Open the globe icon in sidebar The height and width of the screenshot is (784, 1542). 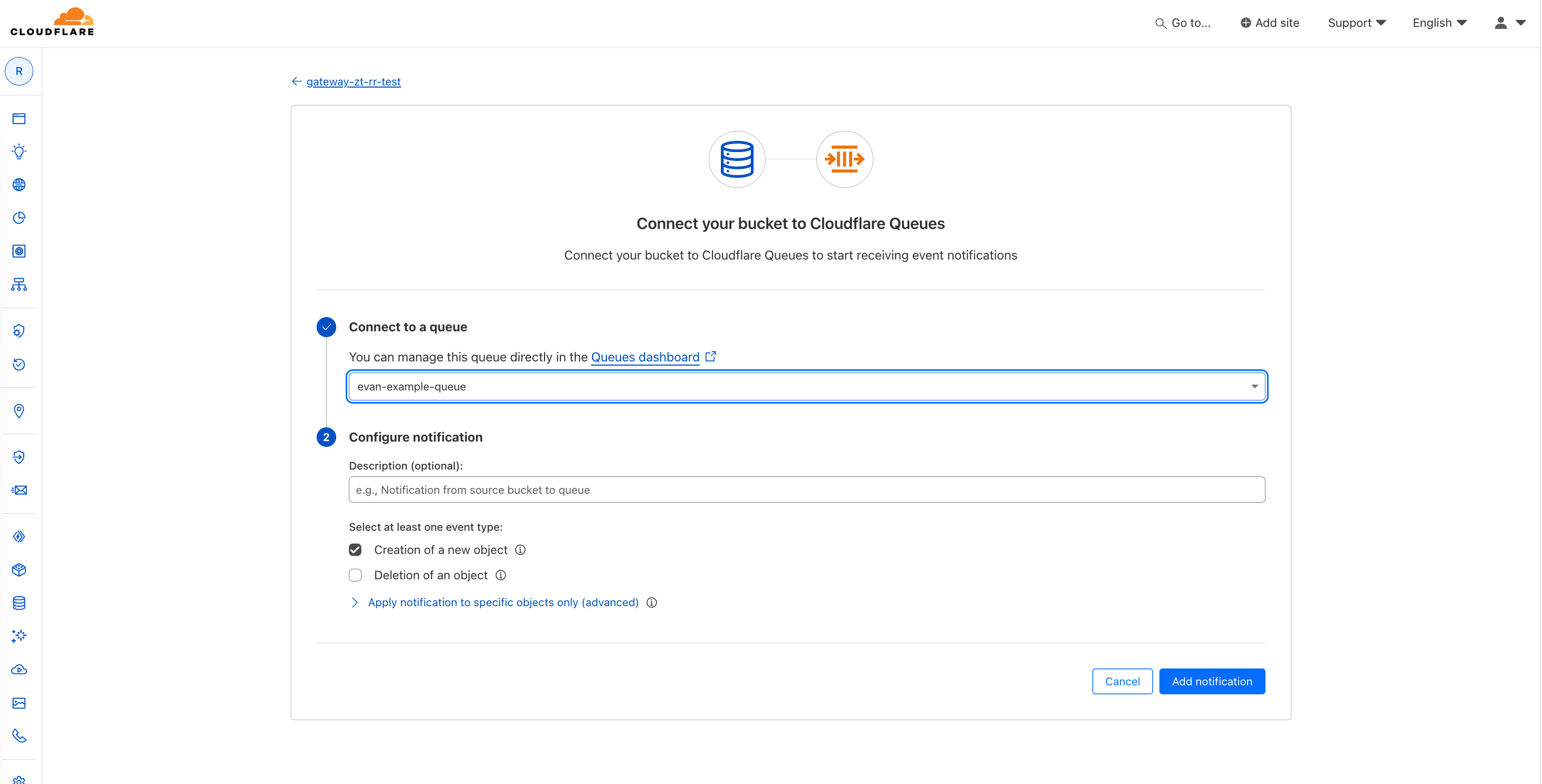click(x=19, y=184)
